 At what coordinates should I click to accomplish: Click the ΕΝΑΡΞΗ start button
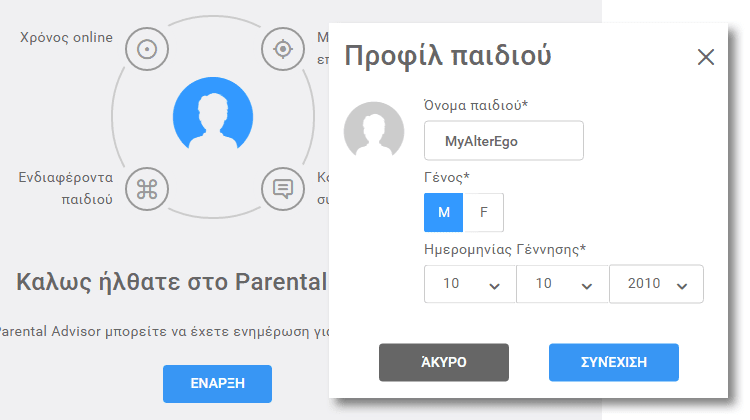pos(218,384)
